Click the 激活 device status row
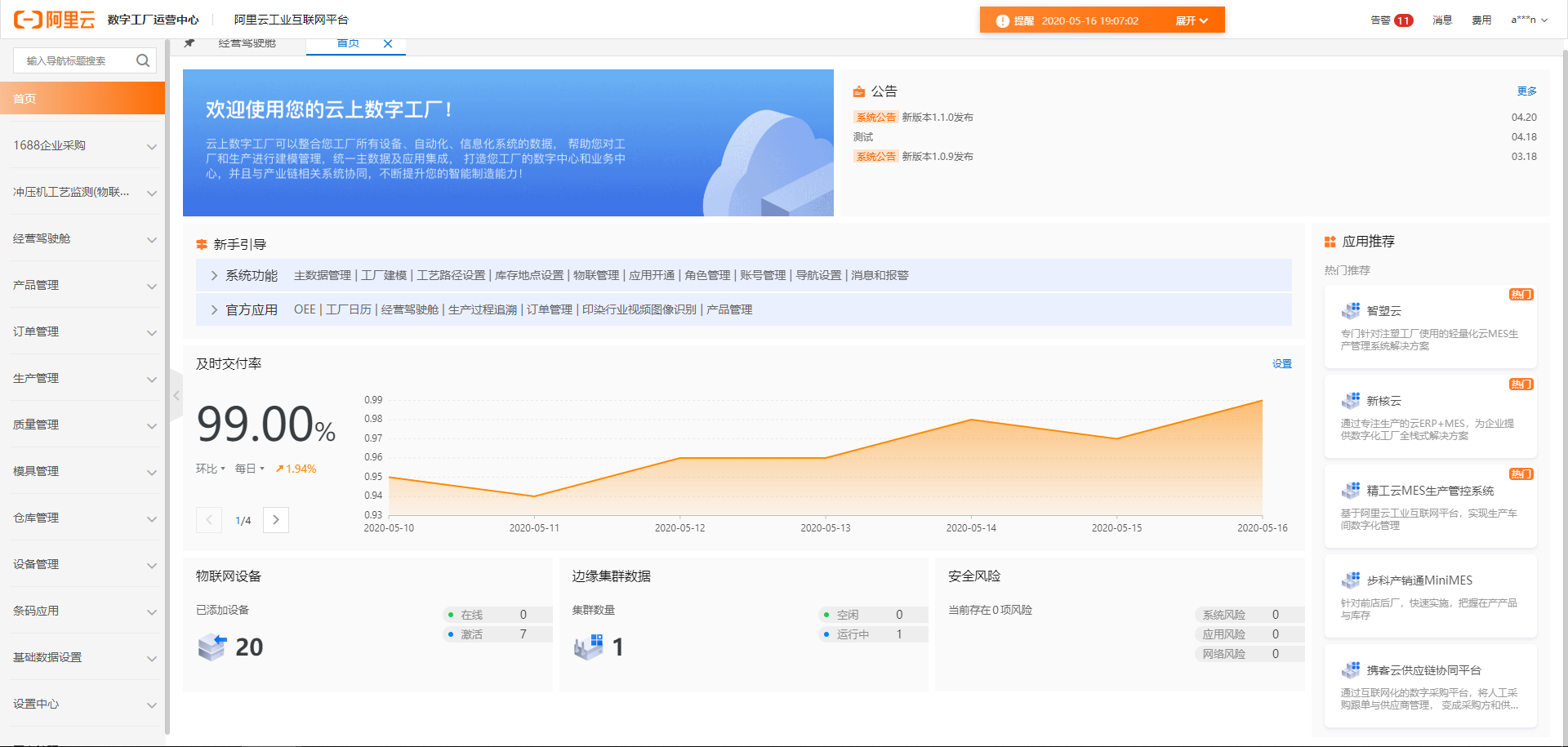The image size is (1568, 747). tap(498, 634)
